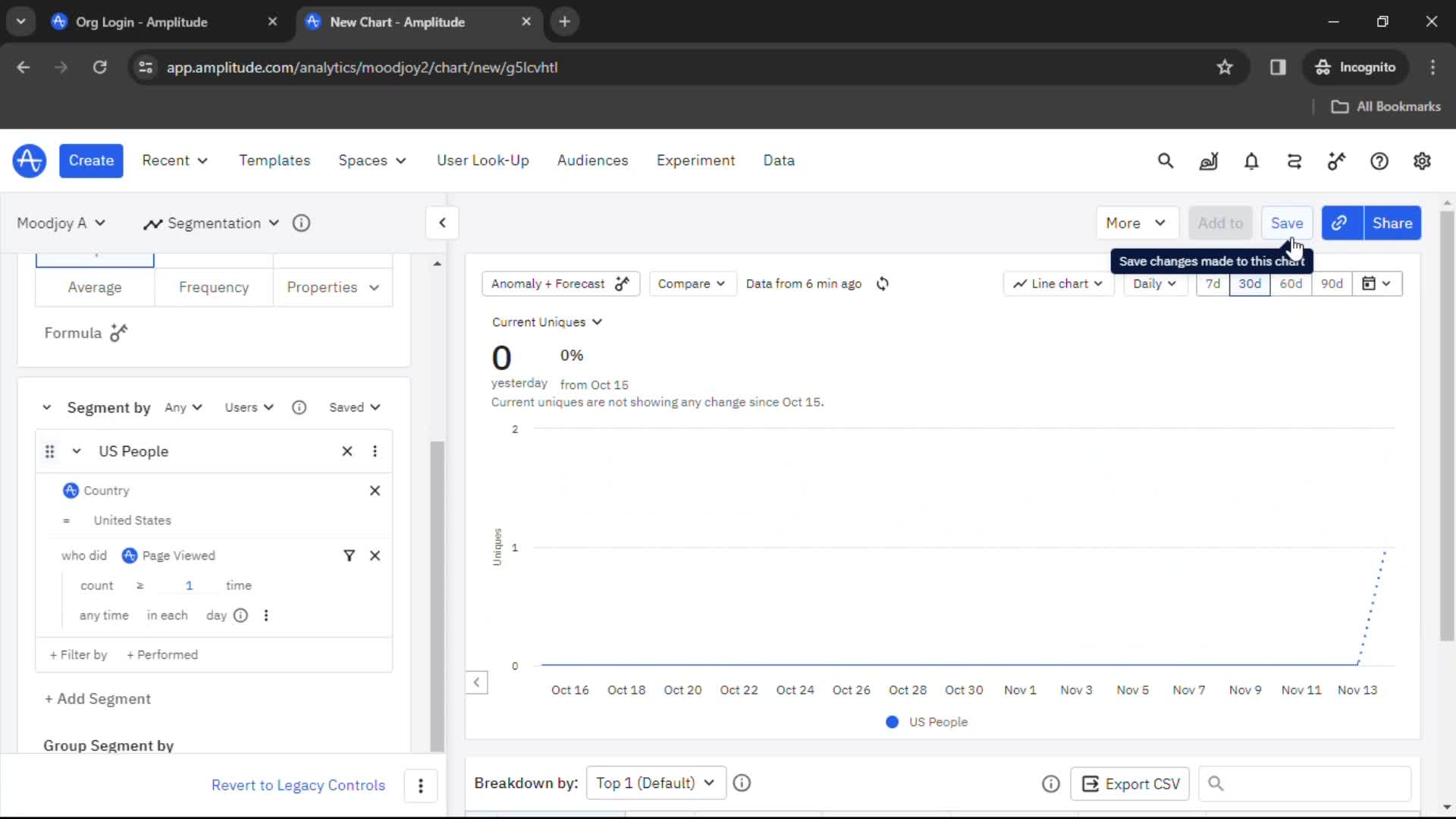Open the Moodjoy A project dropdown

tap(61, 223)
